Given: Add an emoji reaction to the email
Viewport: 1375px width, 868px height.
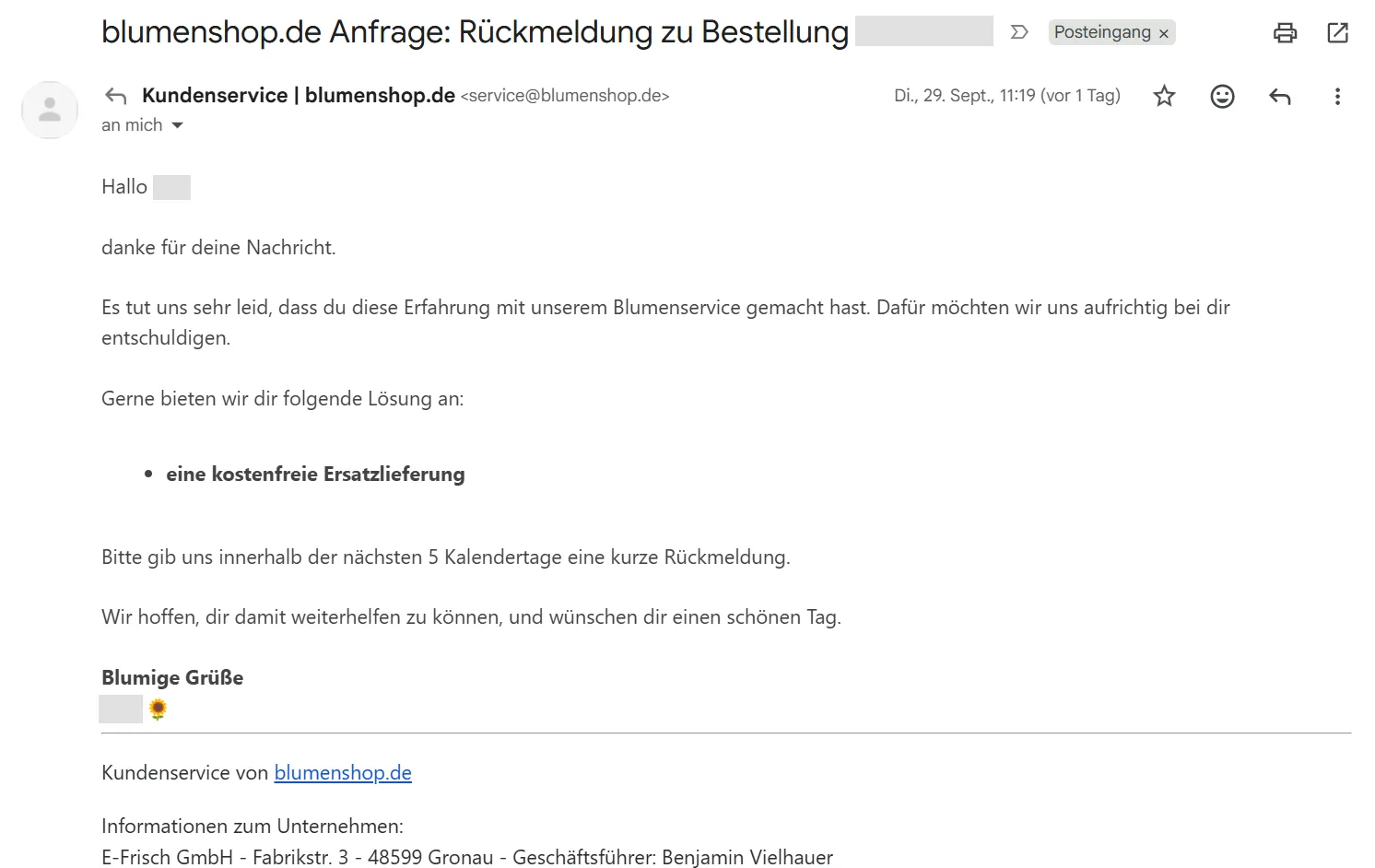Looking at the screenshot, I should coord(1222,96).
